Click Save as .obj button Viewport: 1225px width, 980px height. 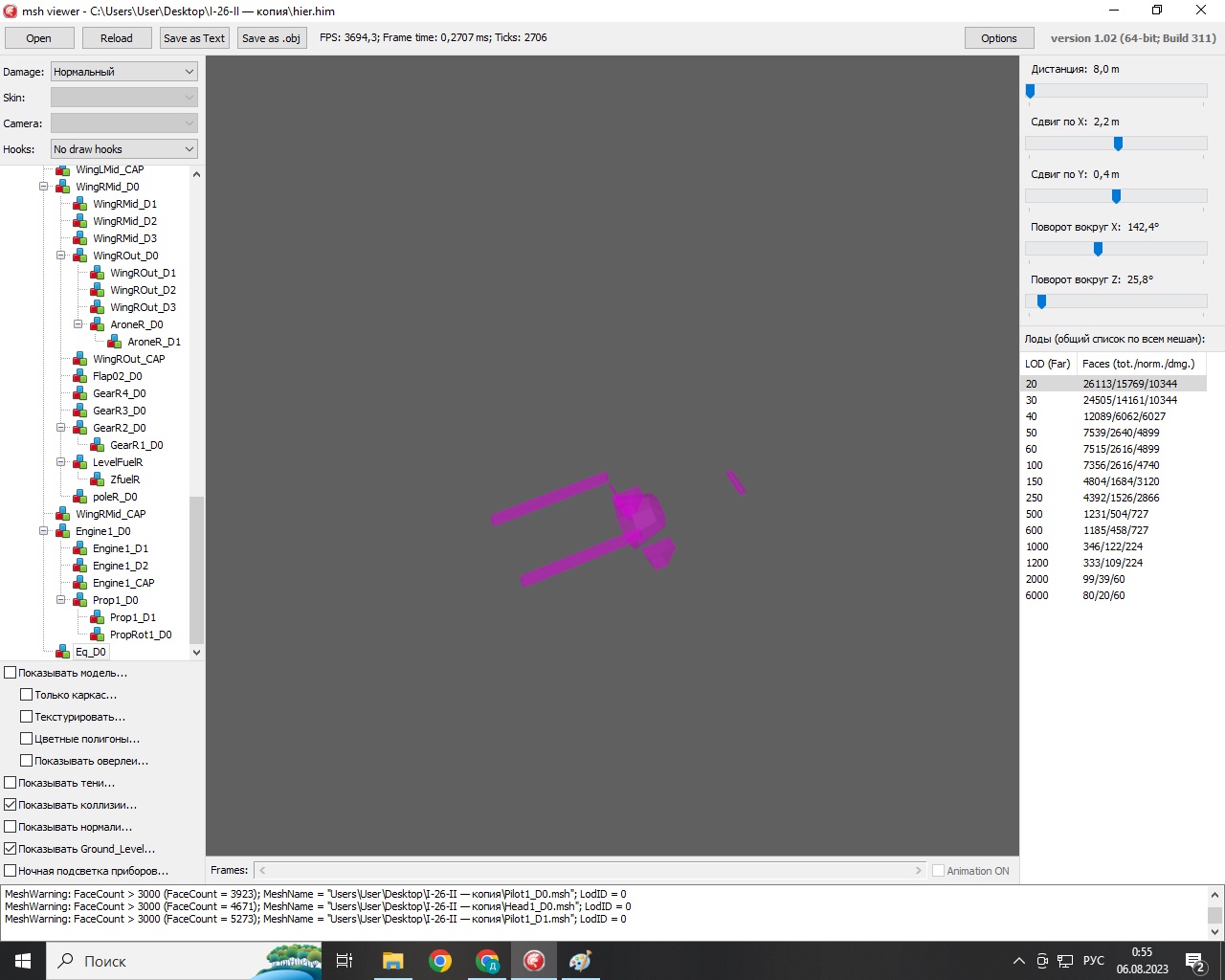(271, 38)
